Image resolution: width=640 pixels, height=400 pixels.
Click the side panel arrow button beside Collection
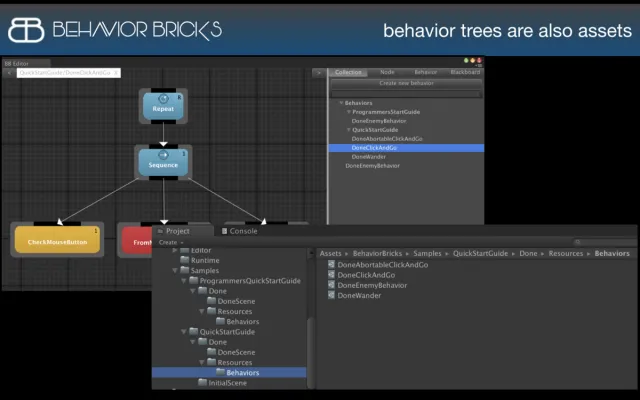[319, 73]
